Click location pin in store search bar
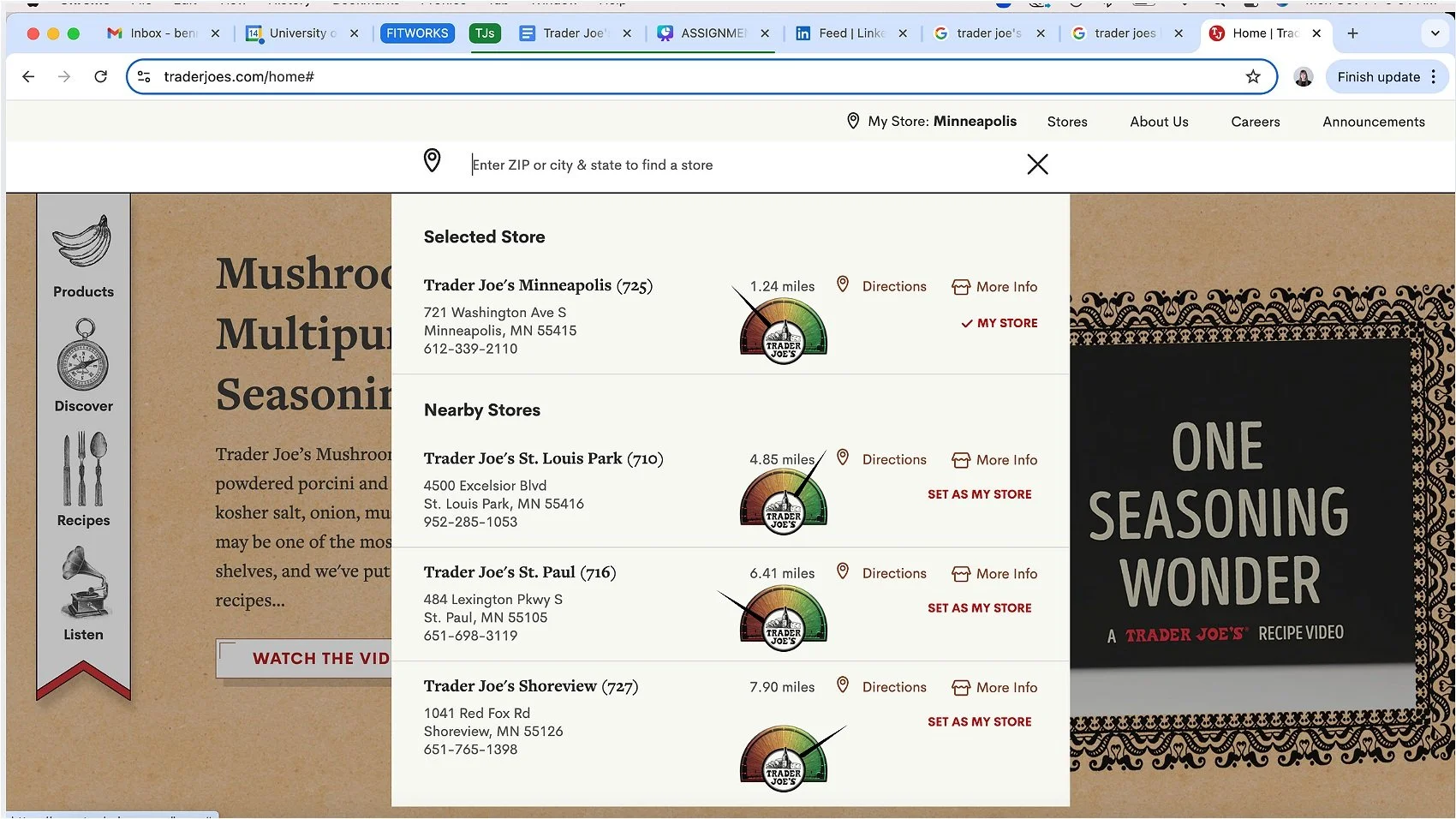Viewport: 1456px width, 819px height. (x=433, y=160)
